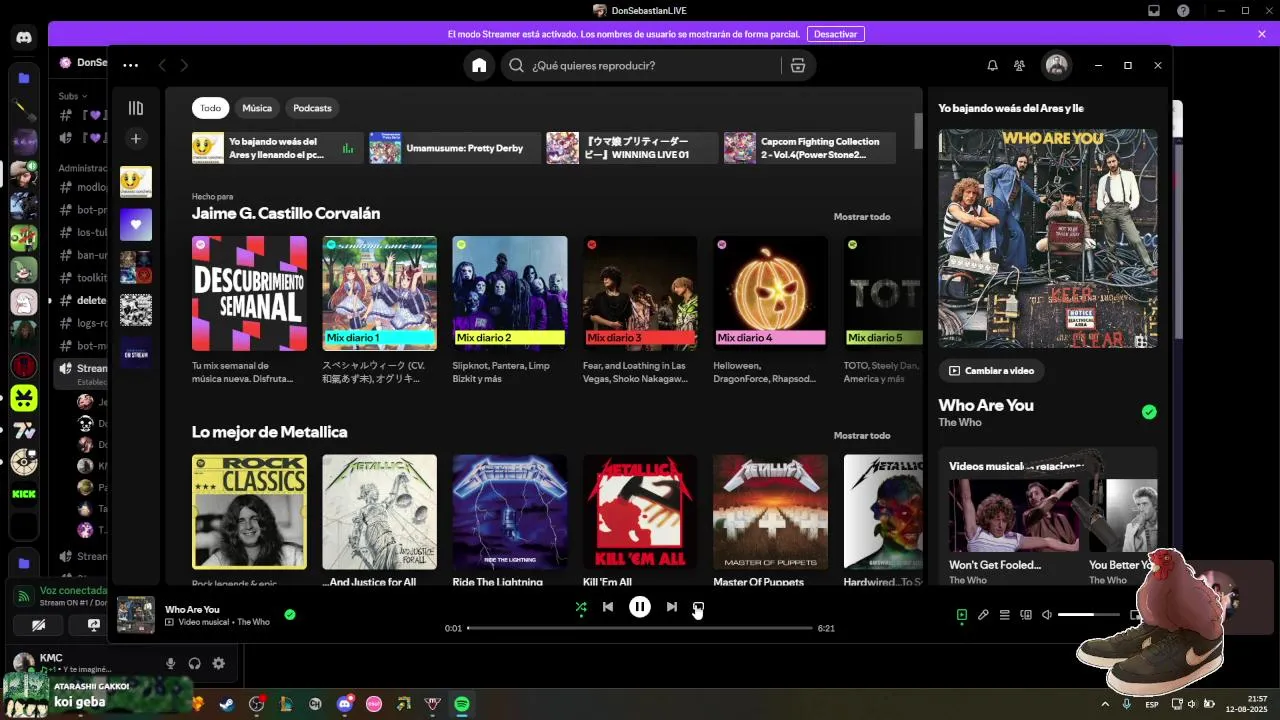Viewport: 1280px width, 720px height.
Task: Open Umamusume: Pretty Derby shortcut
Action: point(455,148)
